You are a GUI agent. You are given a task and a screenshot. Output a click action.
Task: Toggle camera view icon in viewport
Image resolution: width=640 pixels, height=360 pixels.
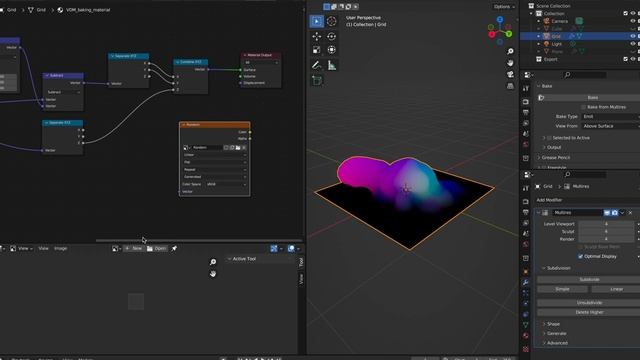tap(510, 74)
